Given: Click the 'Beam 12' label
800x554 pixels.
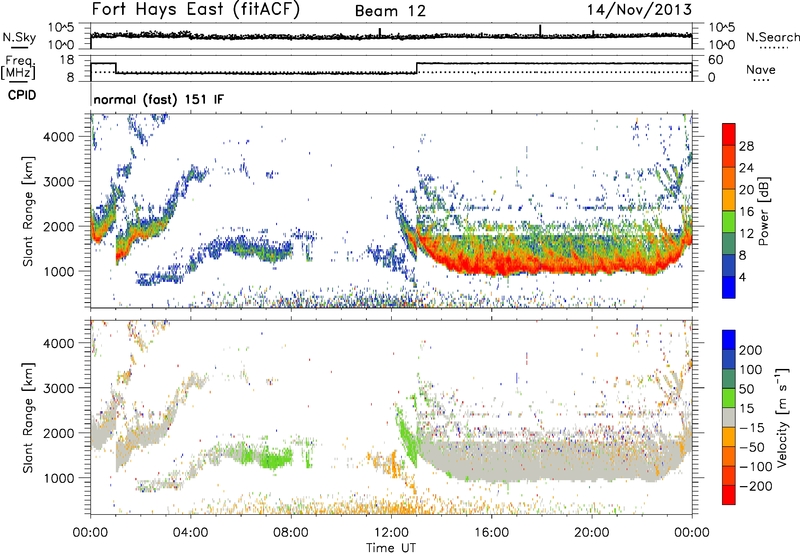Looking at the screenshot, I should tap(390, 11).
